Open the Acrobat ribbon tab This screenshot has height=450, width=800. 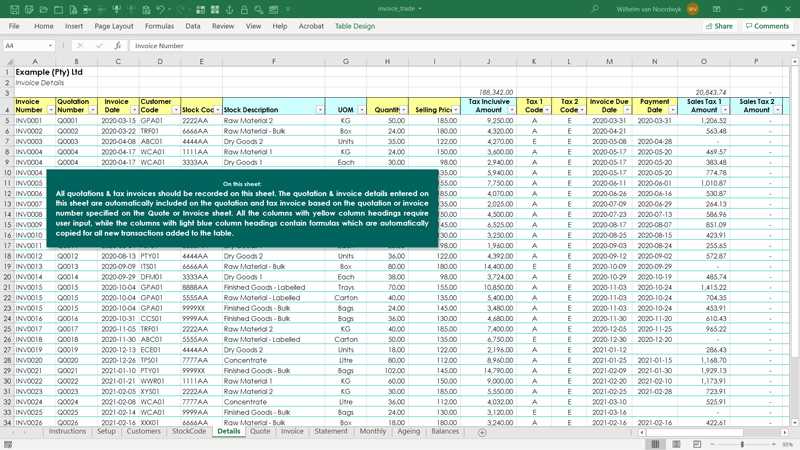[x=311, y=26]
